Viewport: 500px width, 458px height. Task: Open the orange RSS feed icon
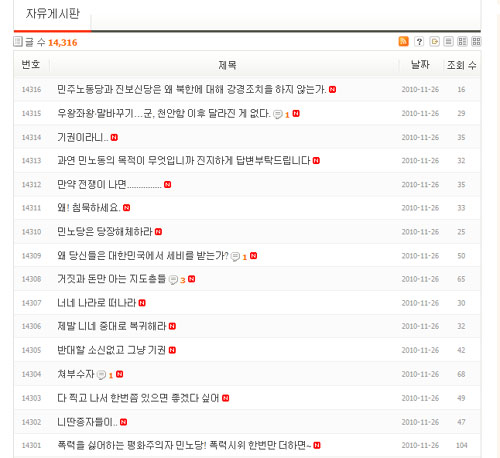[403, 41]
